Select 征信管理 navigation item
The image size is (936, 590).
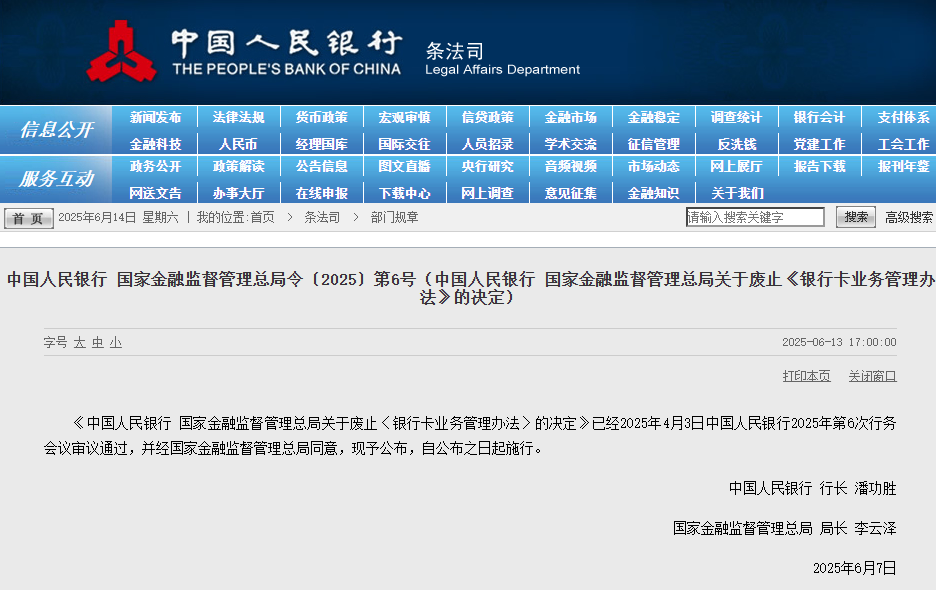(653, 145)
